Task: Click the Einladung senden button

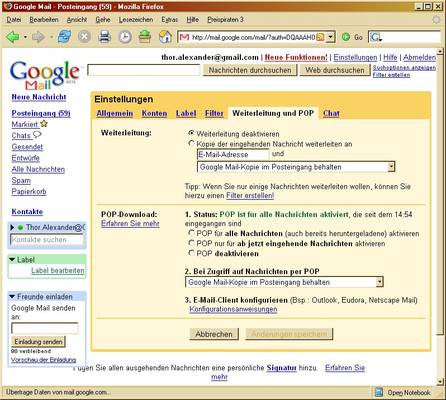Action: click(x=38, y=342)
